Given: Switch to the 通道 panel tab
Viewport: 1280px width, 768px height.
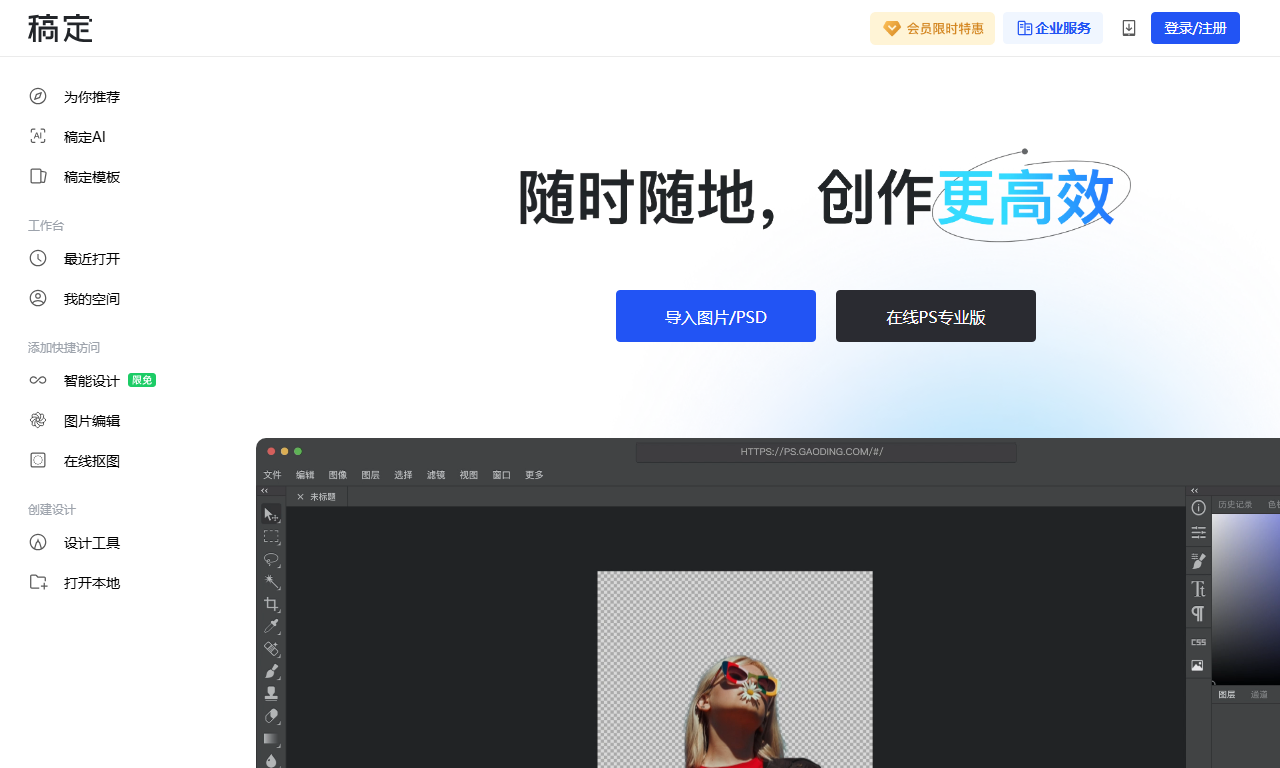Looking at the screenshot, I should pyautogui.click(x=1259, y=695).
